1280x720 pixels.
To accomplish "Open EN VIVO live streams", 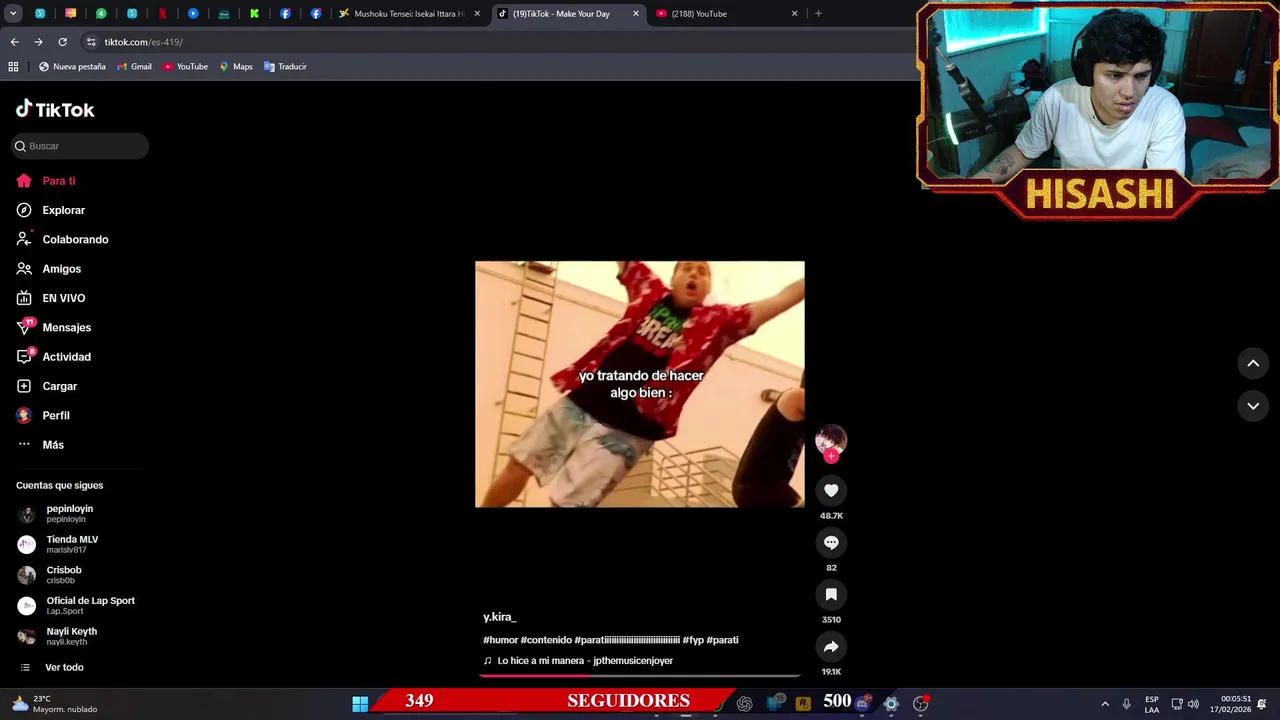I will point(51,298).
